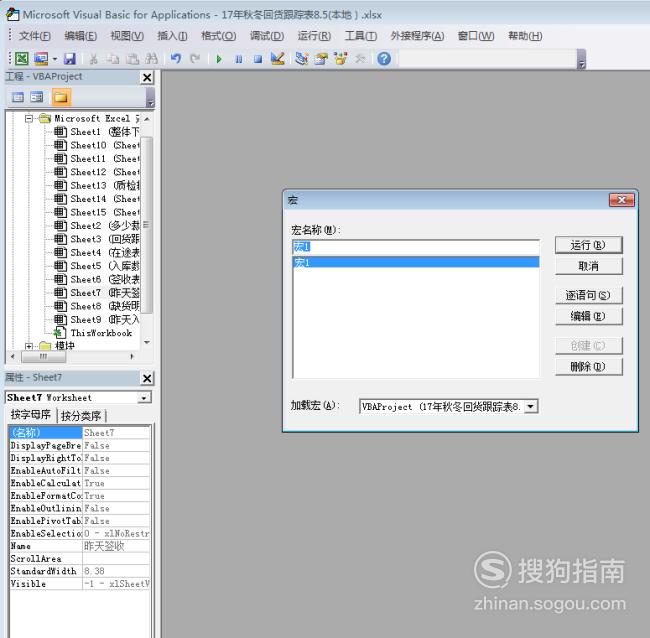Click the Toolbox toolbar icon
650x638 pixels.
360,59
